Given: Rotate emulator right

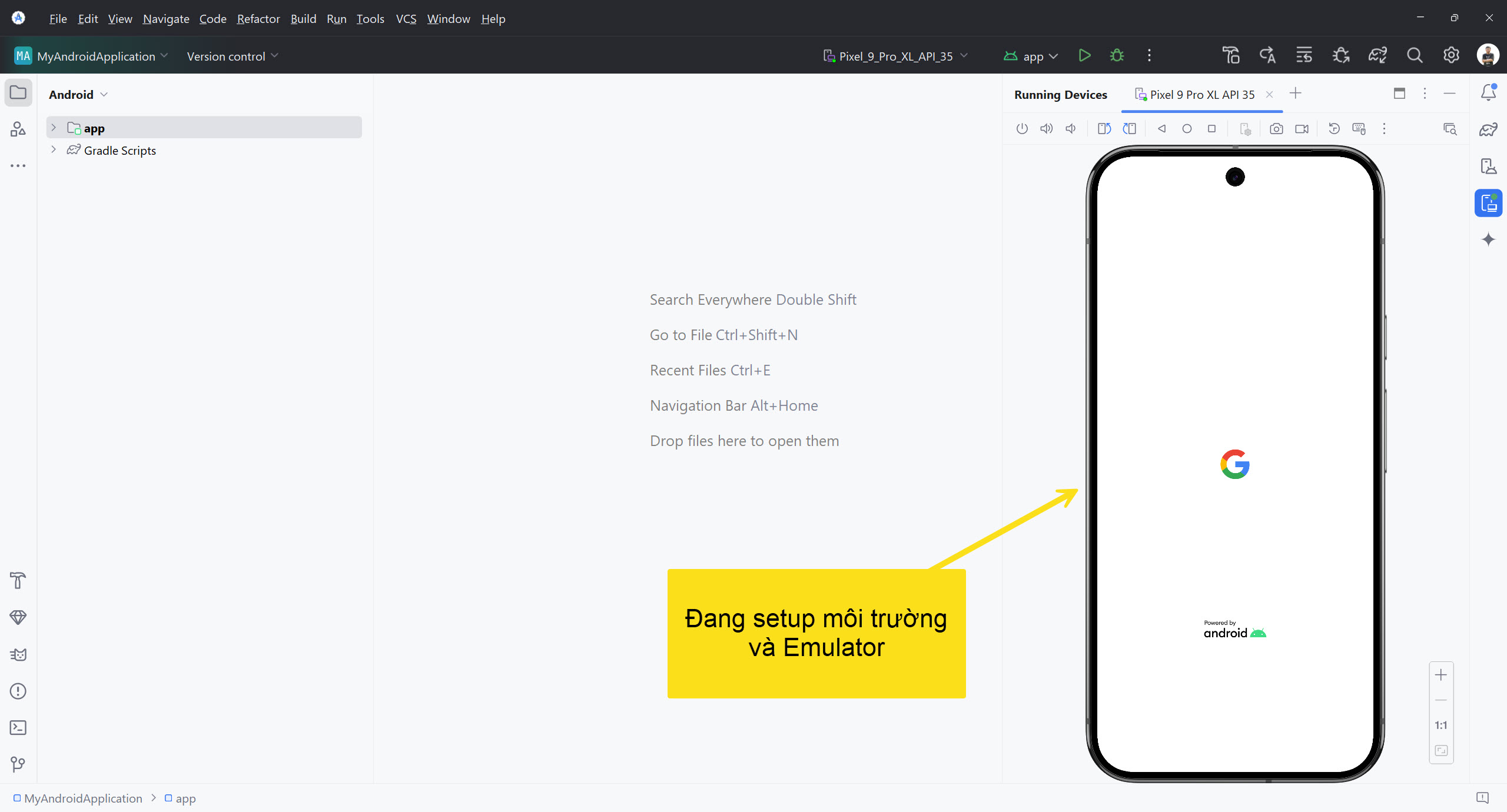Looking at the screenshot, I should [1129, 128].
